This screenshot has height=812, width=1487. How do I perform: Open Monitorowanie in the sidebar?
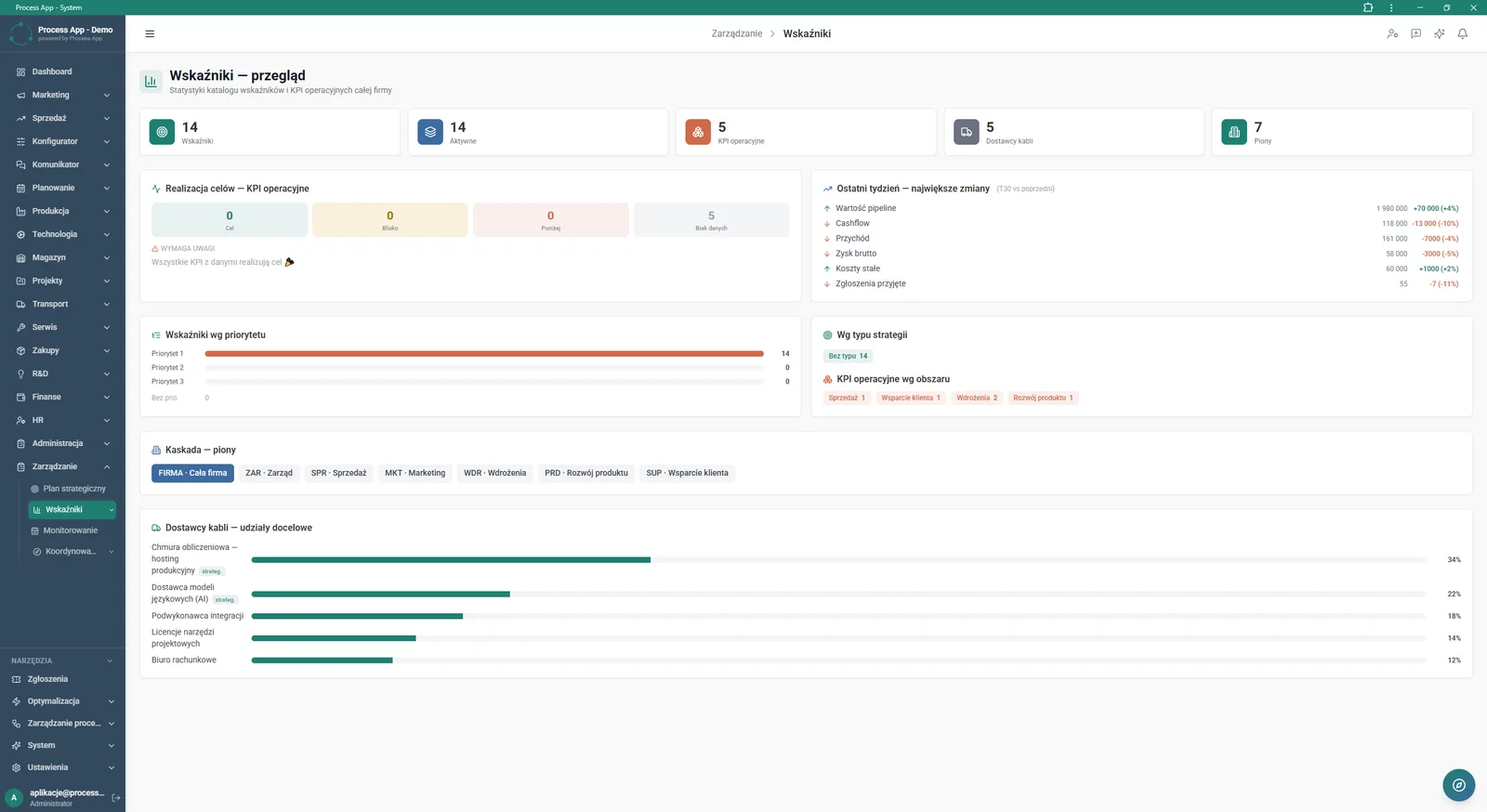click(x=71, y=530)
